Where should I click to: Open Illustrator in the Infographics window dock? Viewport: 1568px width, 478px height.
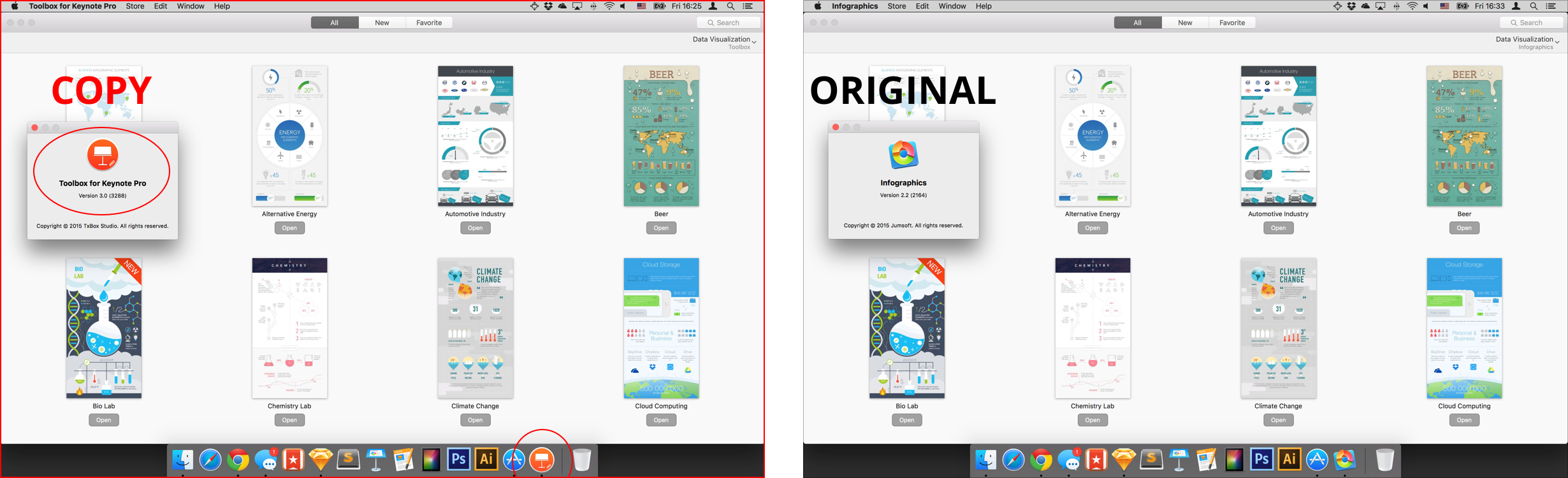pyautogui.click(x=1289, y=460)
